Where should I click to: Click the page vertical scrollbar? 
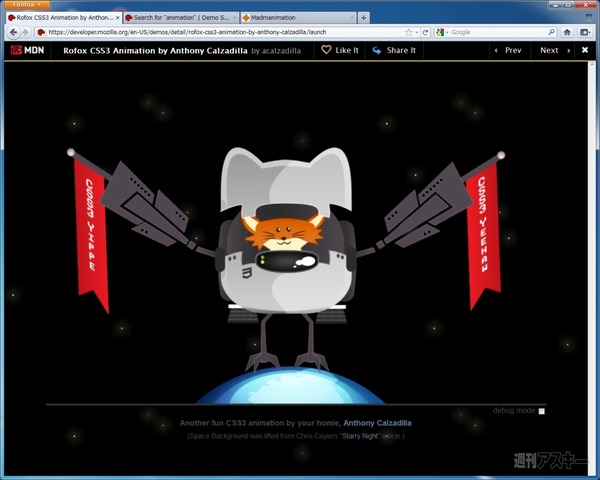point(592,268)
